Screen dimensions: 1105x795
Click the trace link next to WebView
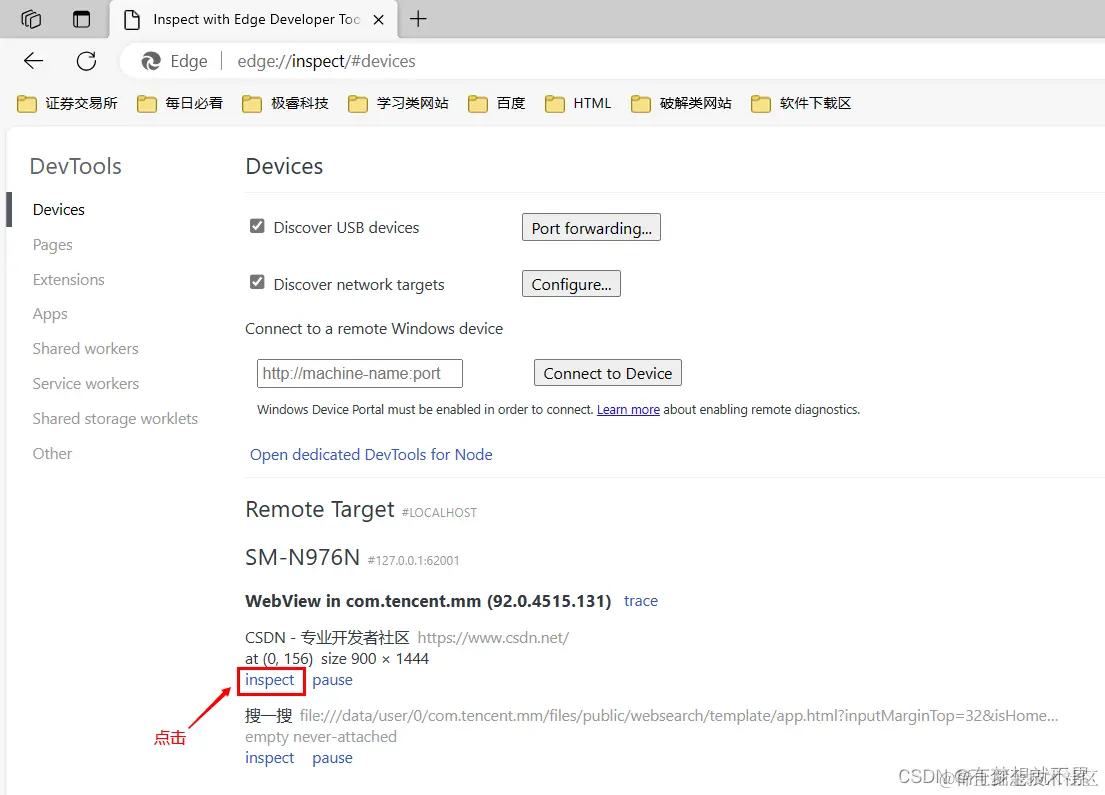[x=641, y=601]
